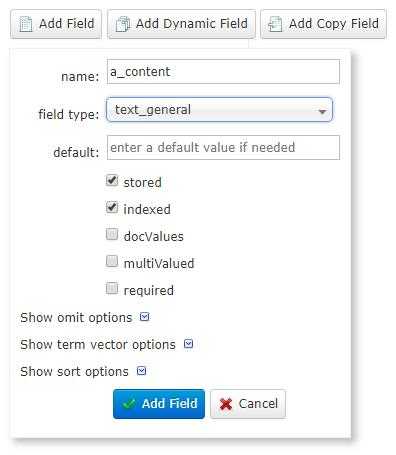Mark the field as required

tap(112, 288)
